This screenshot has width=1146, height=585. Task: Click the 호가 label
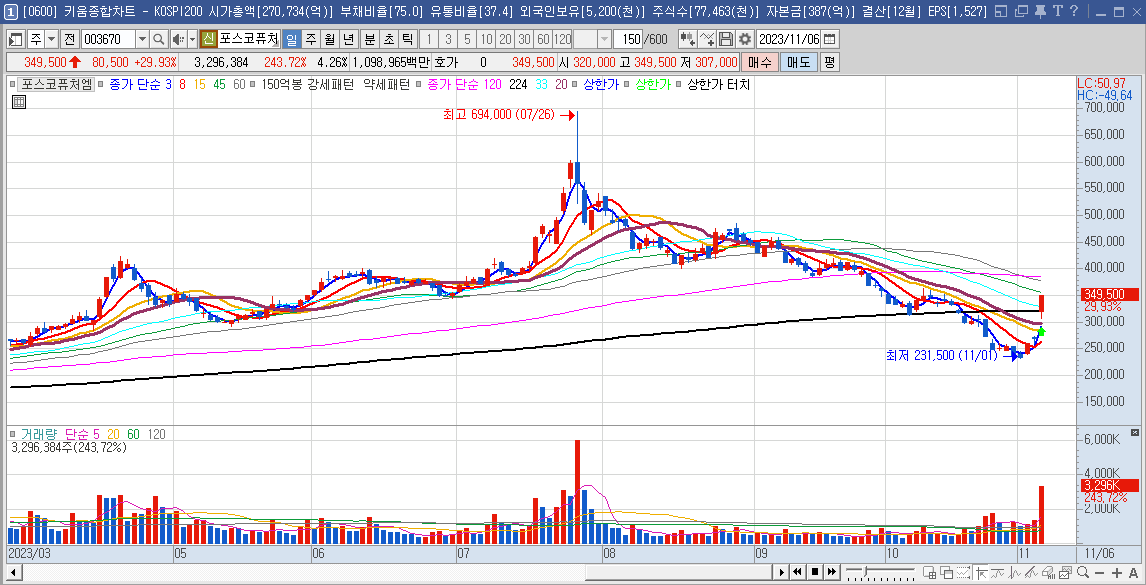point(445,62)
